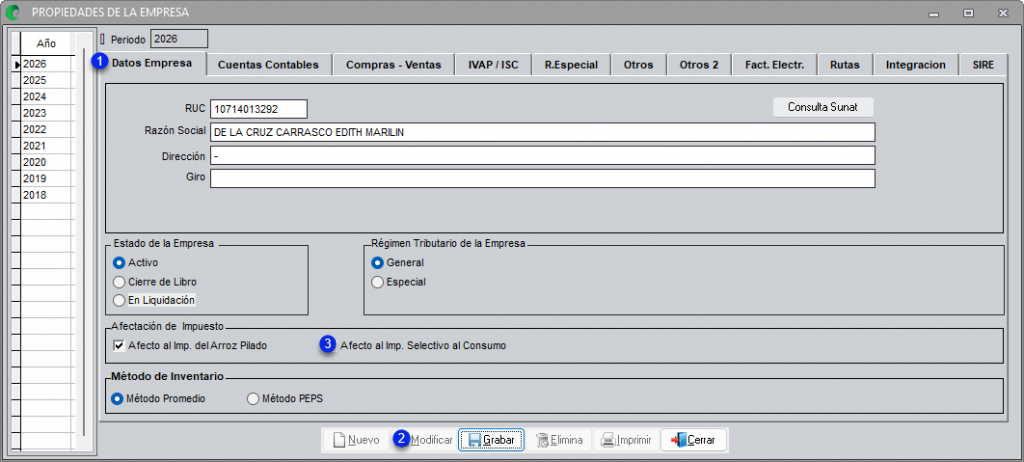Screen dimensions: 1024x462
Task: Open the Rutas tab
Action: click(x=845, y=65)
